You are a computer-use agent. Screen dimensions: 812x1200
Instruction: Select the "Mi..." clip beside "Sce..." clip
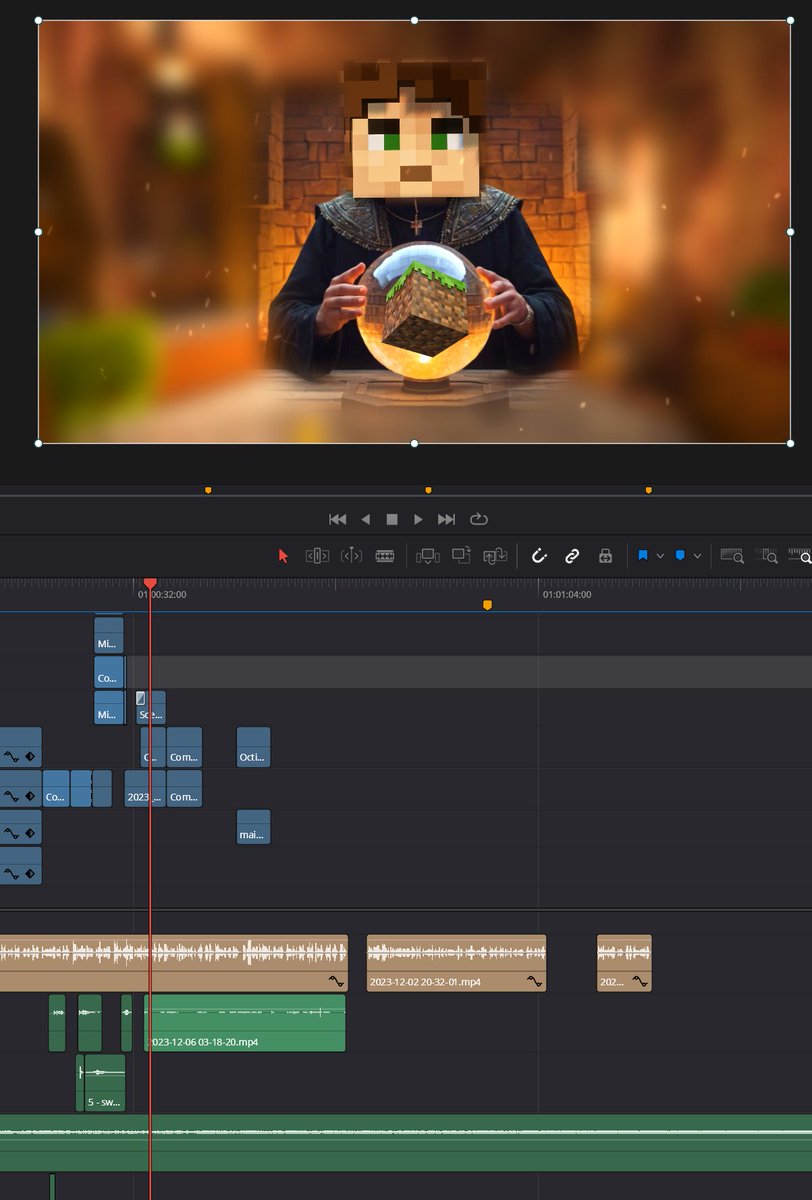(109, 707)
